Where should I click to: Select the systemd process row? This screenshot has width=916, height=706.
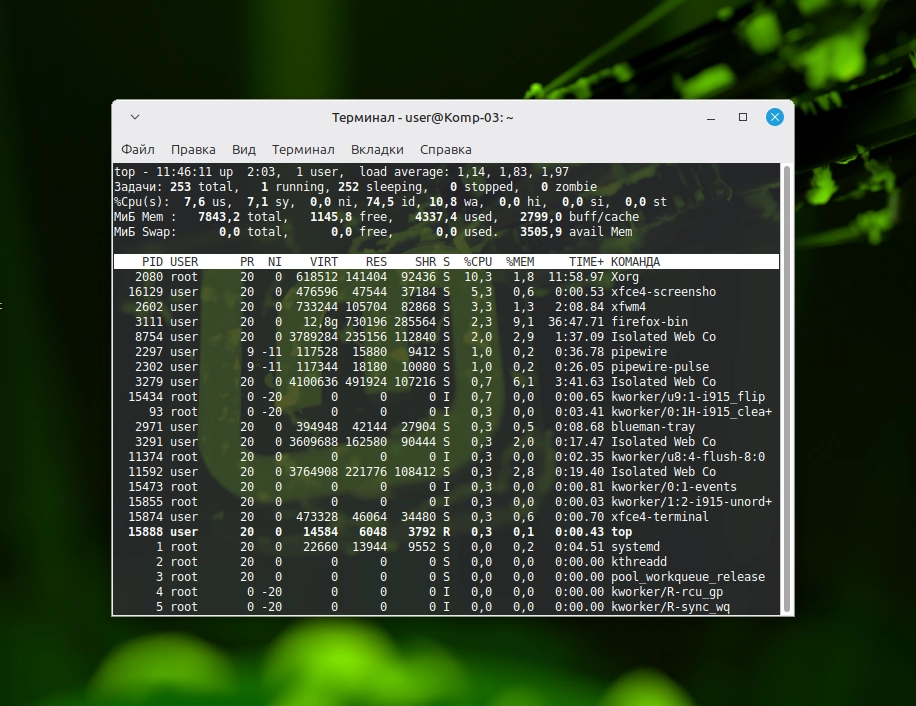pos(446,547)
